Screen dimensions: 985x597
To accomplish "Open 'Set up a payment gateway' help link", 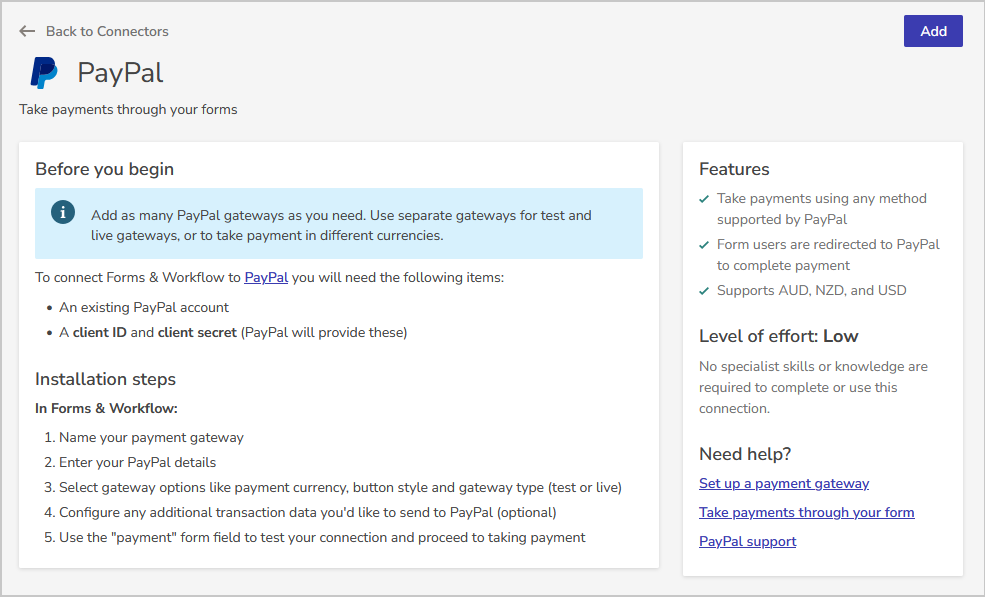I will tap(784, 483).
